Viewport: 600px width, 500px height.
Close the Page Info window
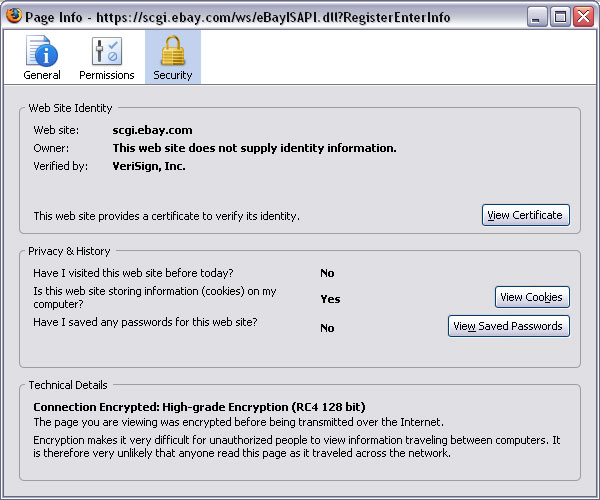point(583,17)
